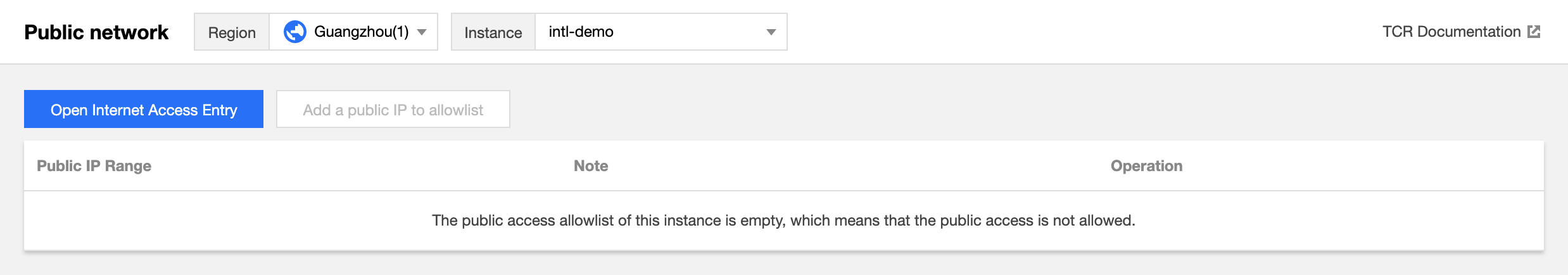Click the Public network page title
The image size is (1568, 275).
[96, 32]
